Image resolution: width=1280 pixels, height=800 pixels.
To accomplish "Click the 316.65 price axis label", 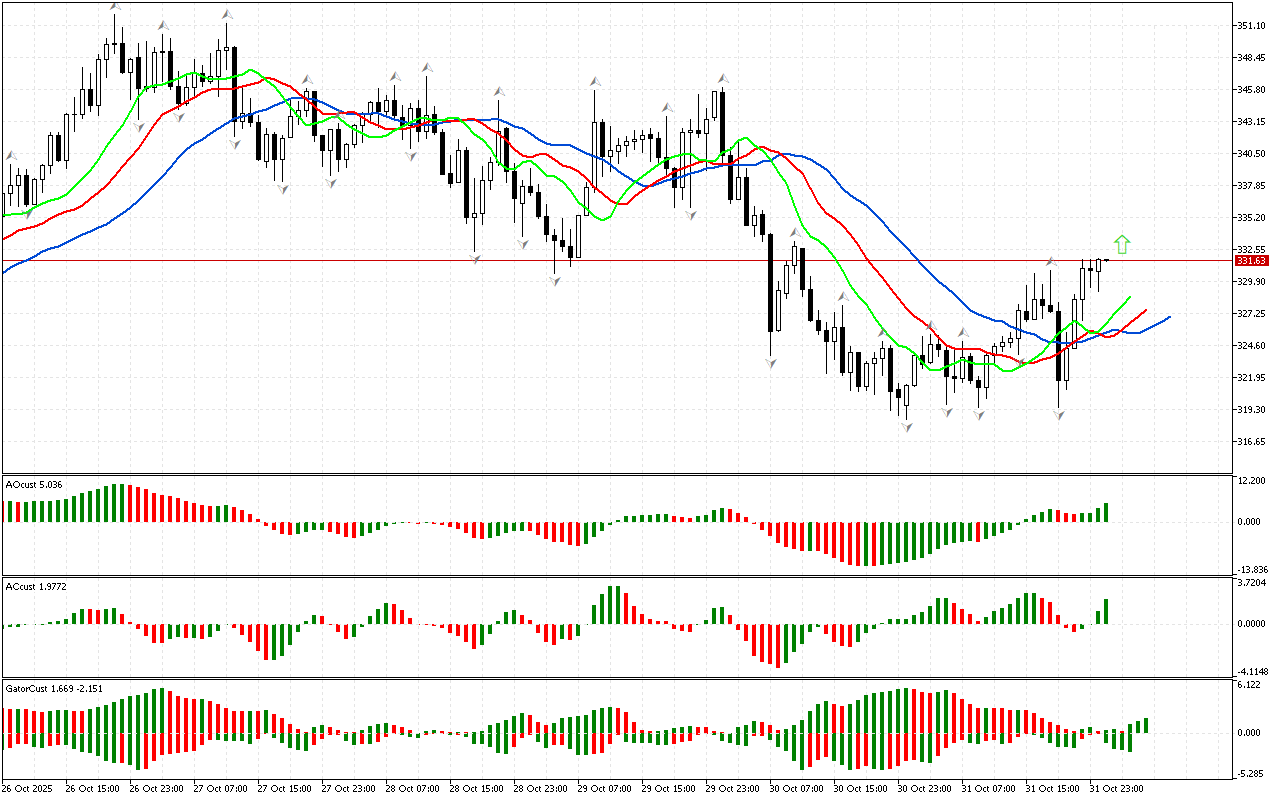I will pyautogui.click(x=1250, y=442).
